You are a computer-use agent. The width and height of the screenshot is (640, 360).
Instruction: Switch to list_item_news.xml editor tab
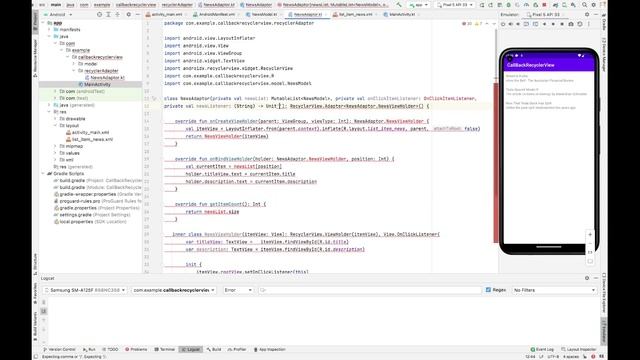(355, 14)
